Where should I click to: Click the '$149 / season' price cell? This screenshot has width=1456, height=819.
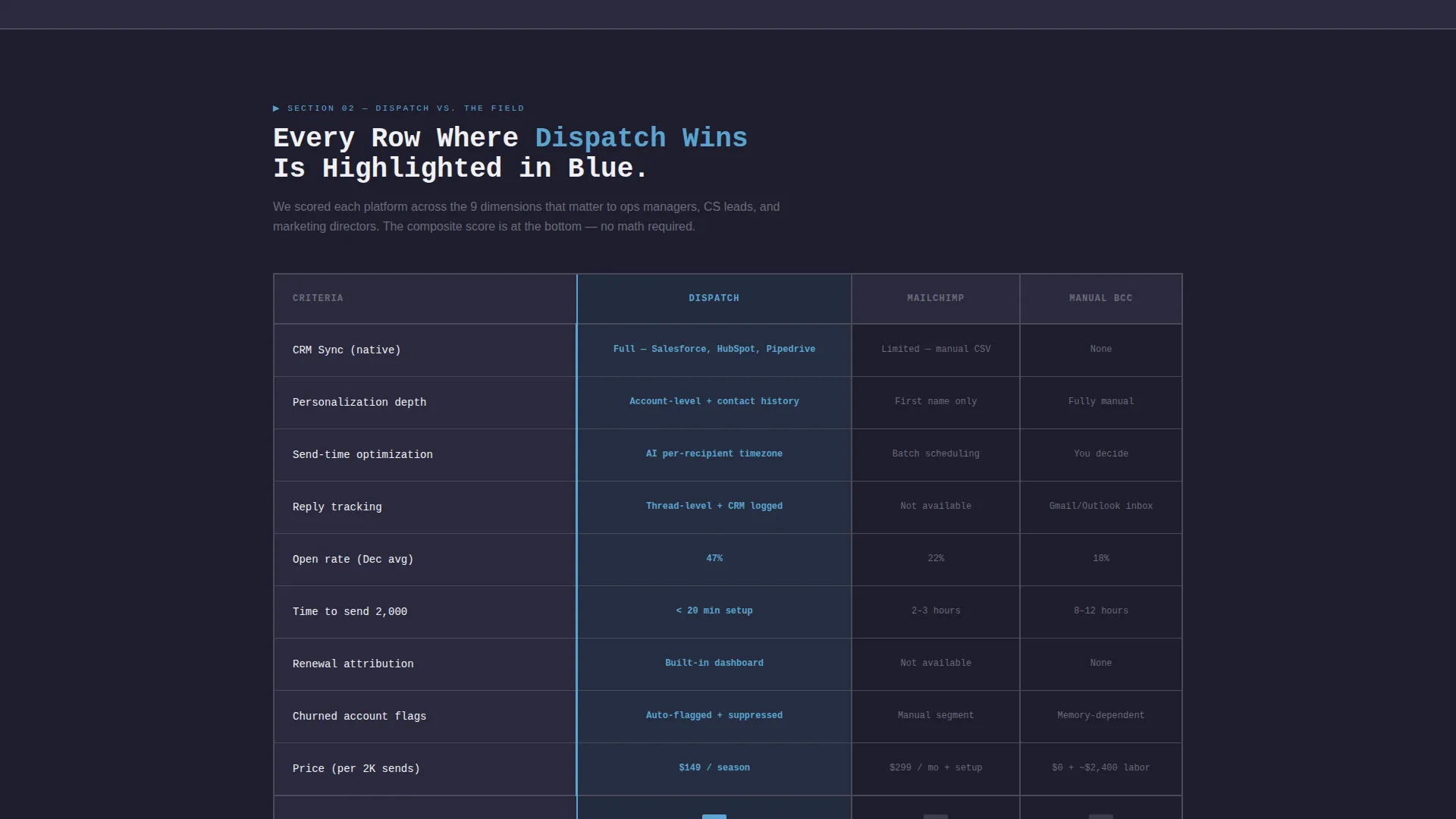coord(714,769)
